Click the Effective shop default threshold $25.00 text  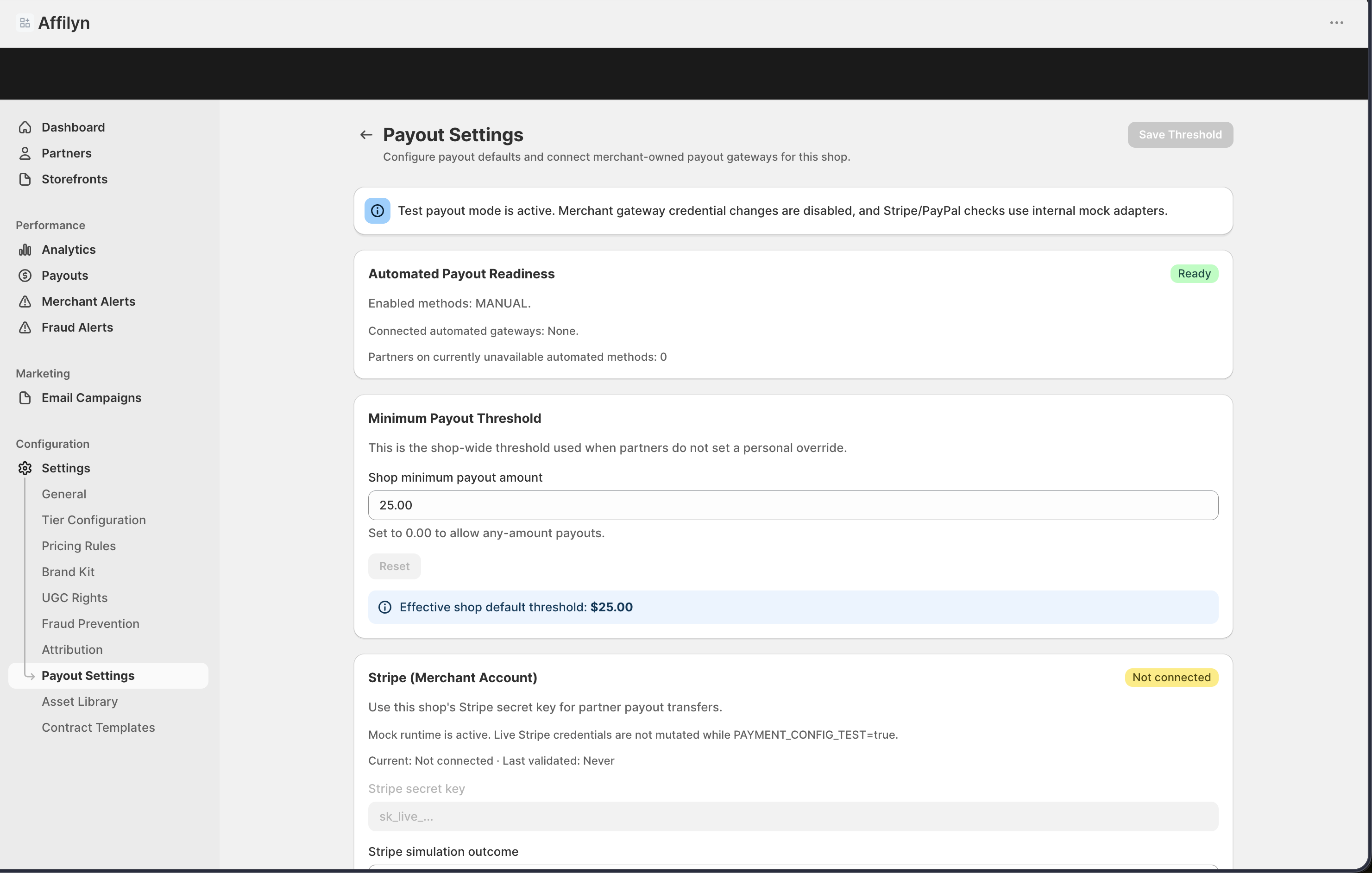point(516,607)
